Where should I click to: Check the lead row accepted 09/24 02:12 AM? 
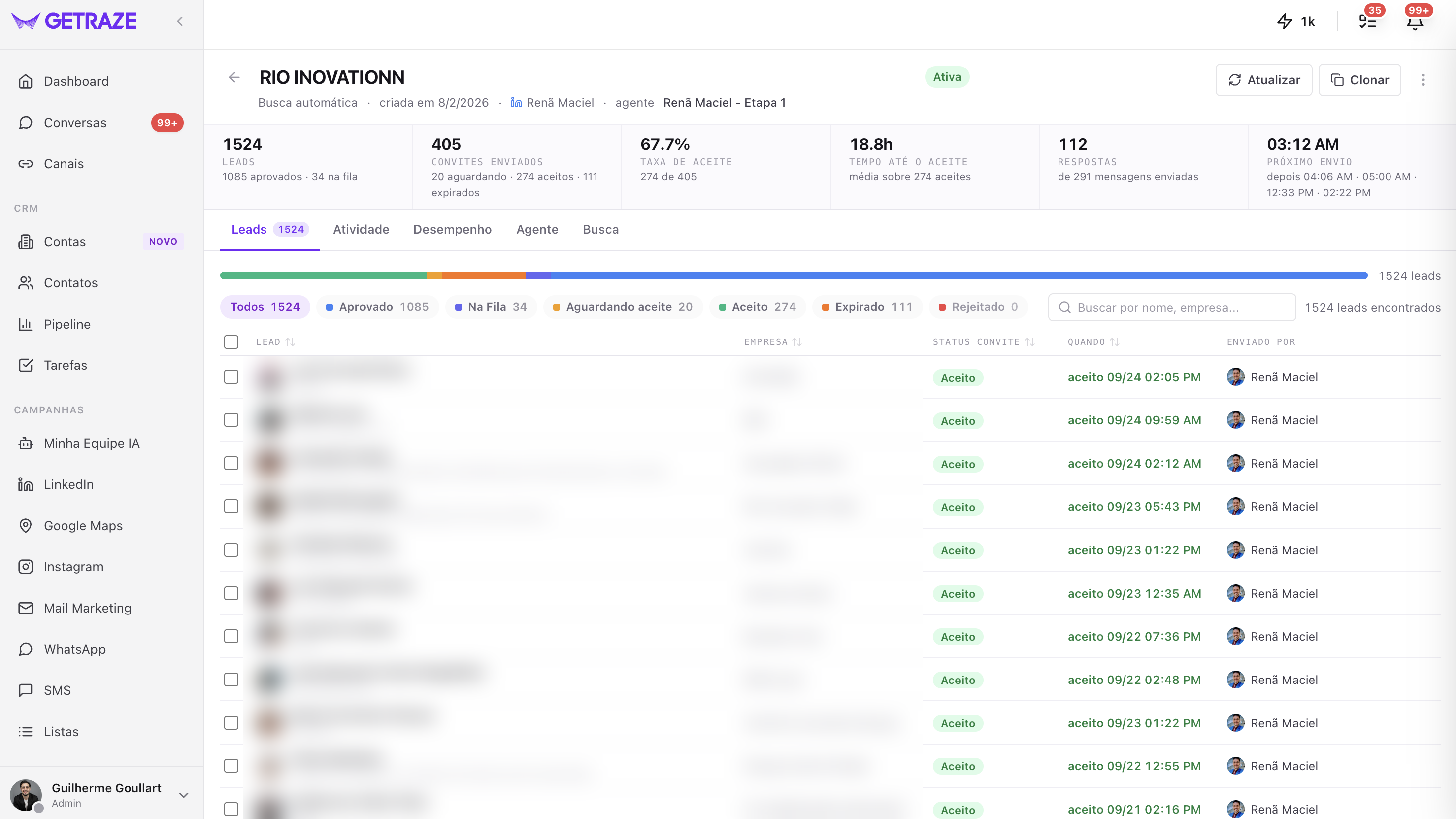tap(231, 464)
